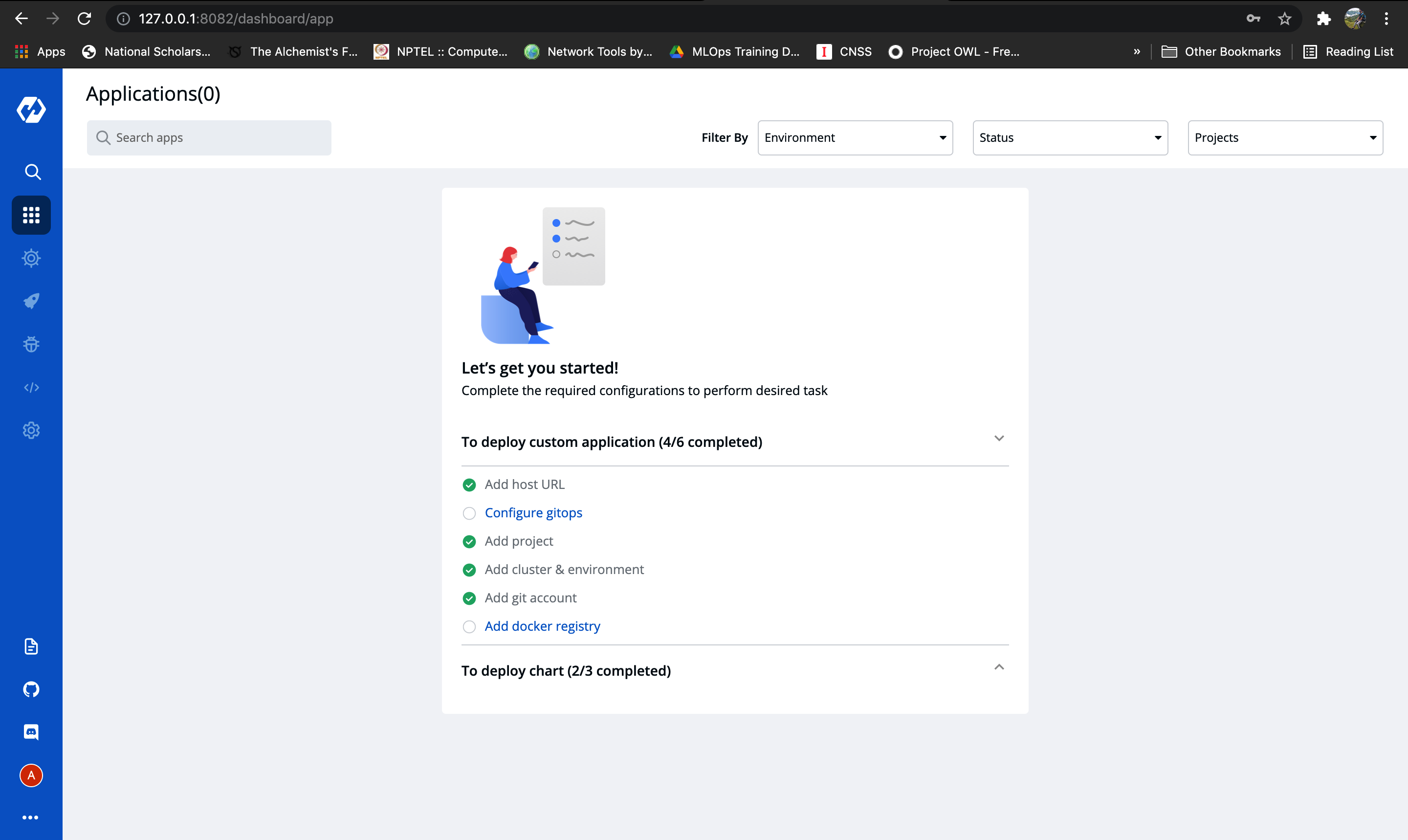Open the sidebar search icon

[32, 172]
